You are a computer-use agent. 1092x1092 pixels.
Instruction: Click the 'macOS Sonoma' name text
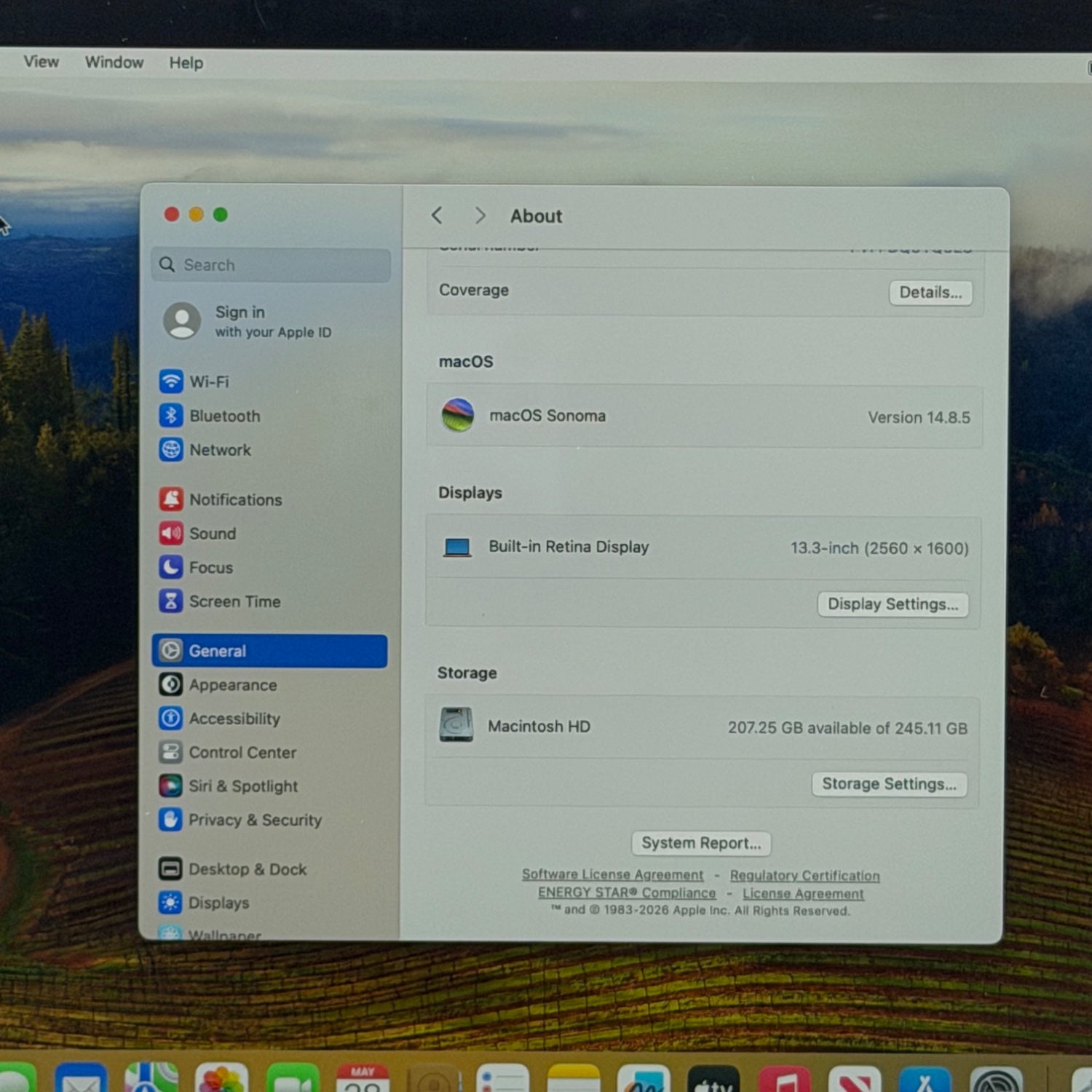pyautogui.click(x=547, y=416)
